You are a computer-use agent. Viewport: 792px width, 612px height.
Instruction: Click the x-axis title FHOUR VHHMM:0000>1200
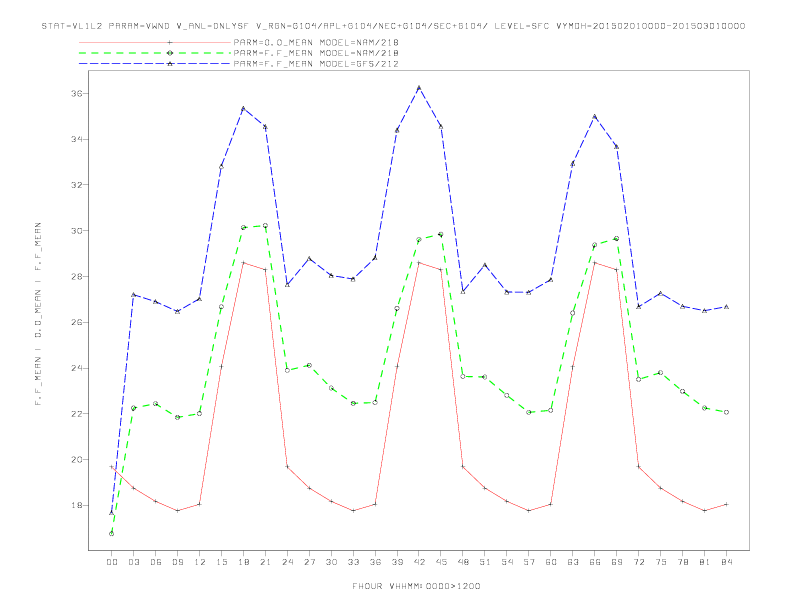point(416,586)
